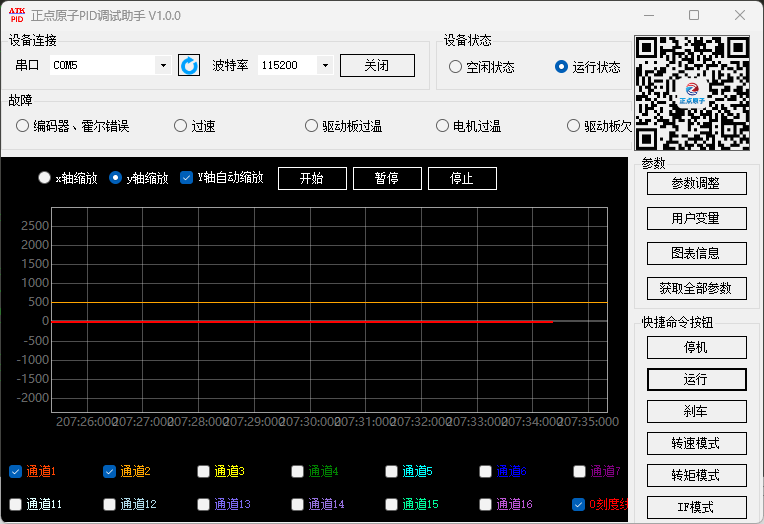Uncheck 通道2 channel checkbox

coord(110,471)
